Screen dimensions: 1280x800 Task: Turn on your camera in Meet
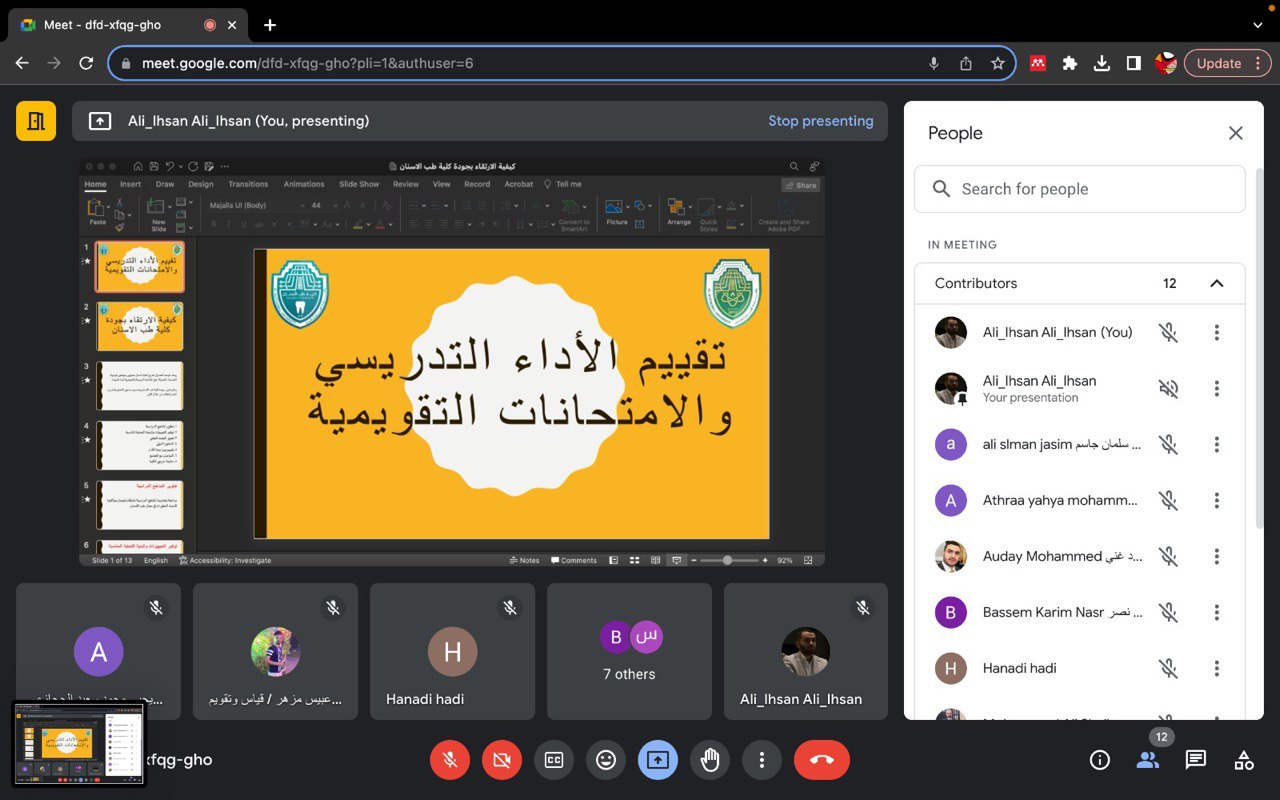click(502, 760)
